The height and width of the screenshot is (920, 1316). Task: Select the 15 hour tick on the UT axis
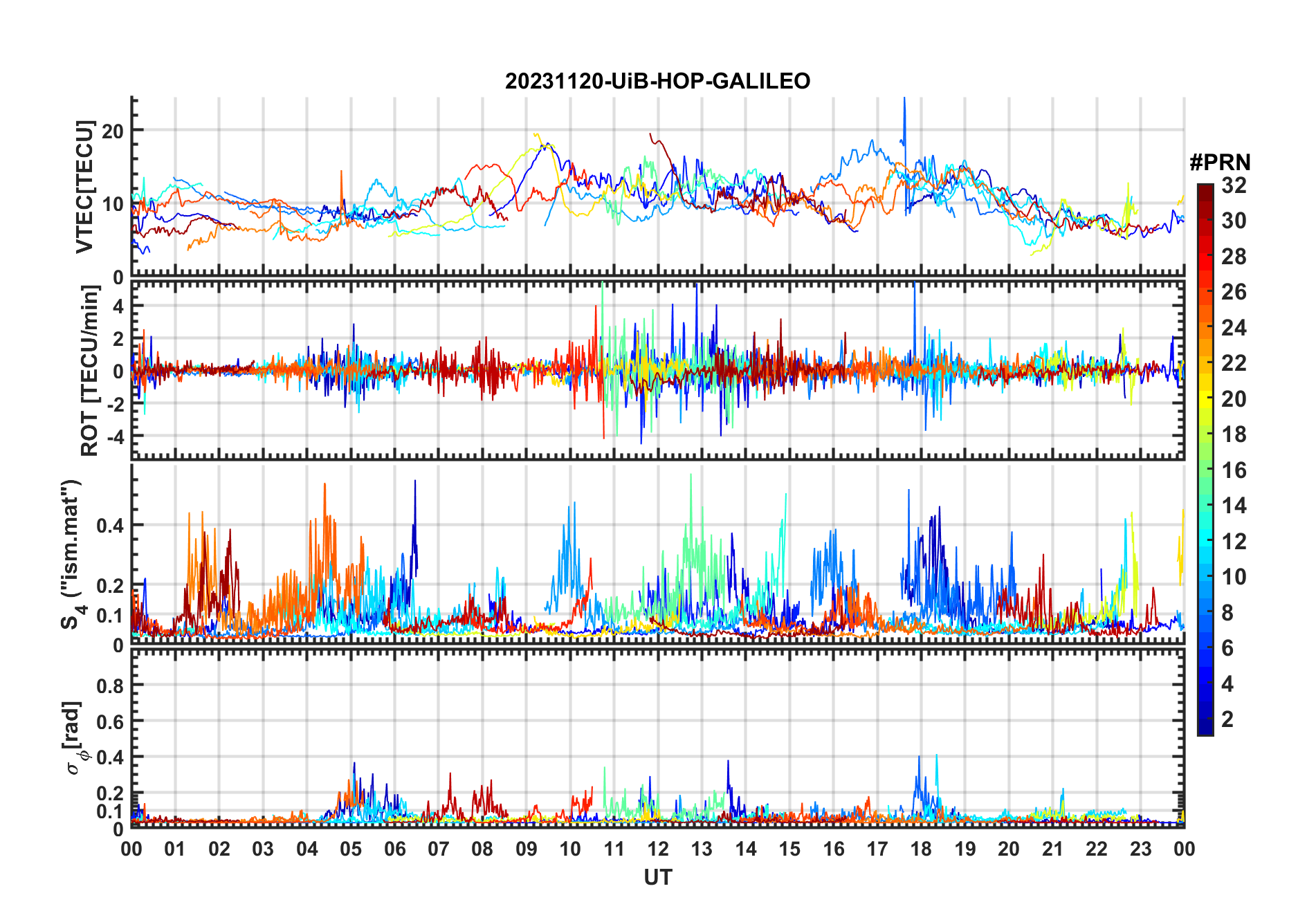tap(789, 849)
